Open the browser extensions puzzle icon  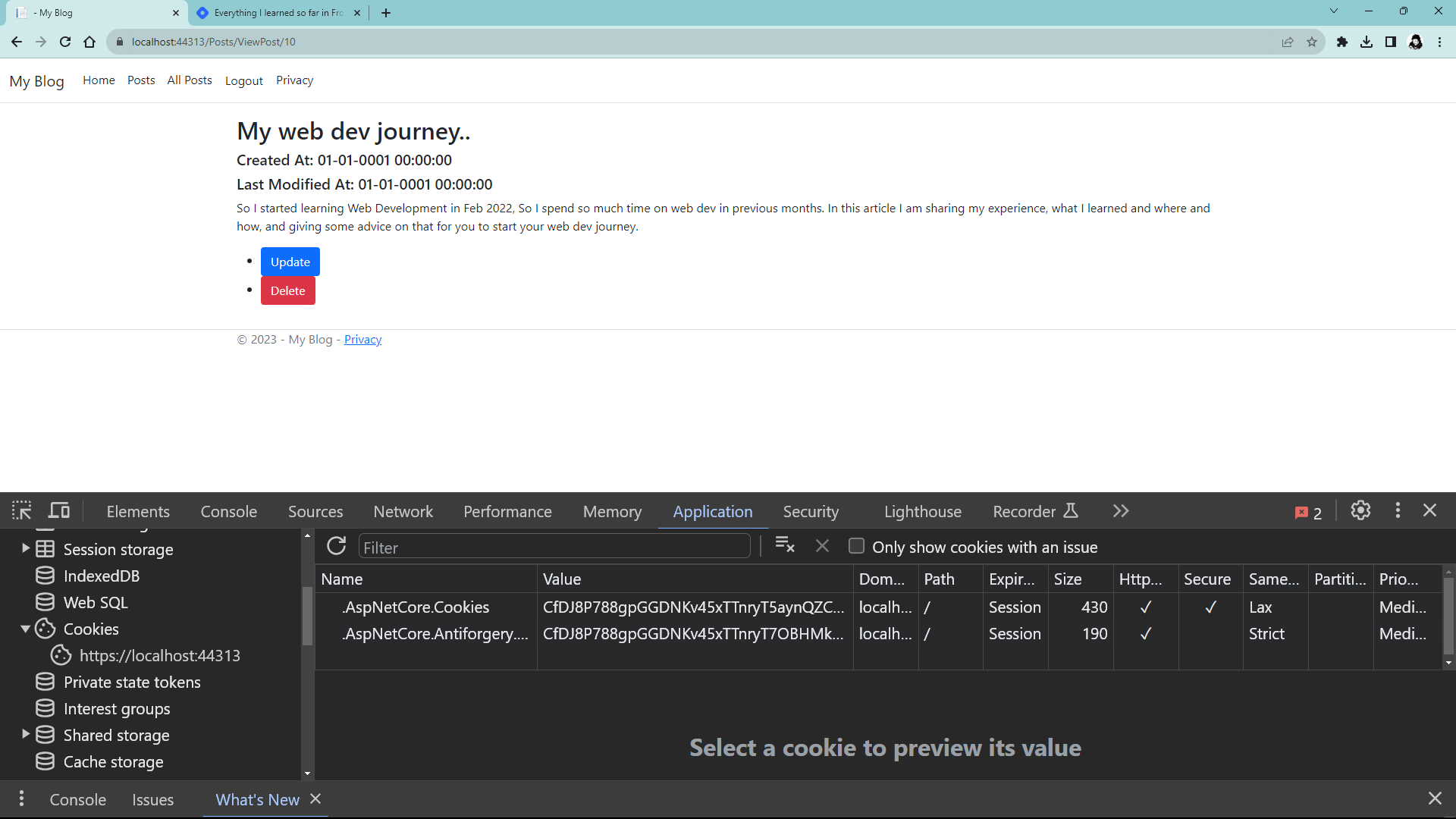click(x=1341, y=42)
